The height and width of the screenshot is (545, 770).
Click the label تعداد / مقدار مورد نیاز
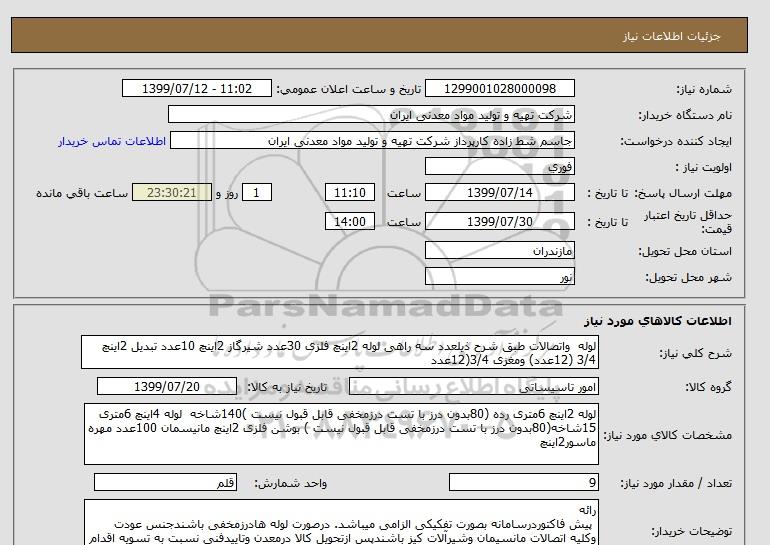coord(676,484)
